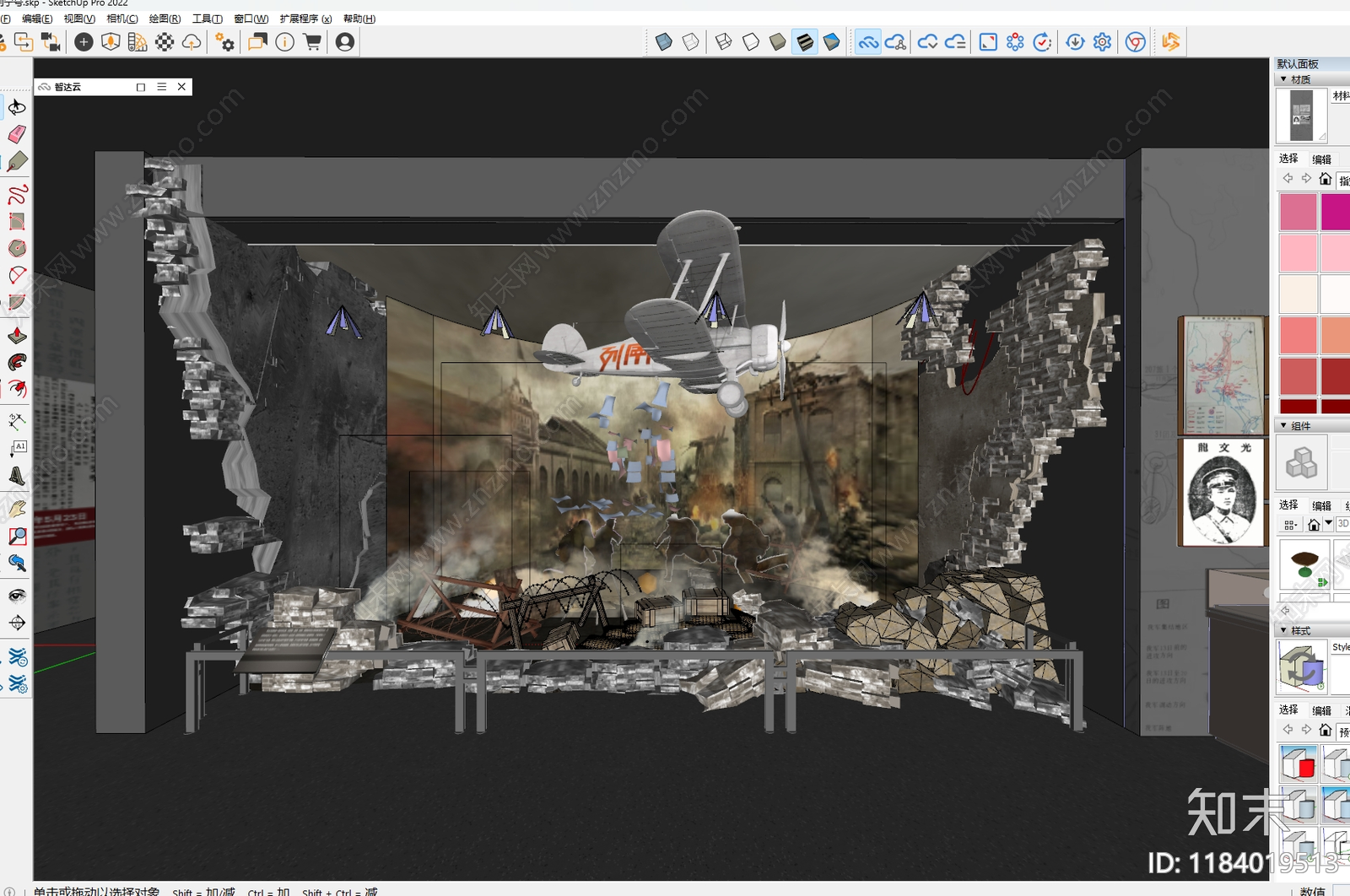Open the 视图(V) menu
Screen dimensions: 1350x896
[x=79, y=19]
